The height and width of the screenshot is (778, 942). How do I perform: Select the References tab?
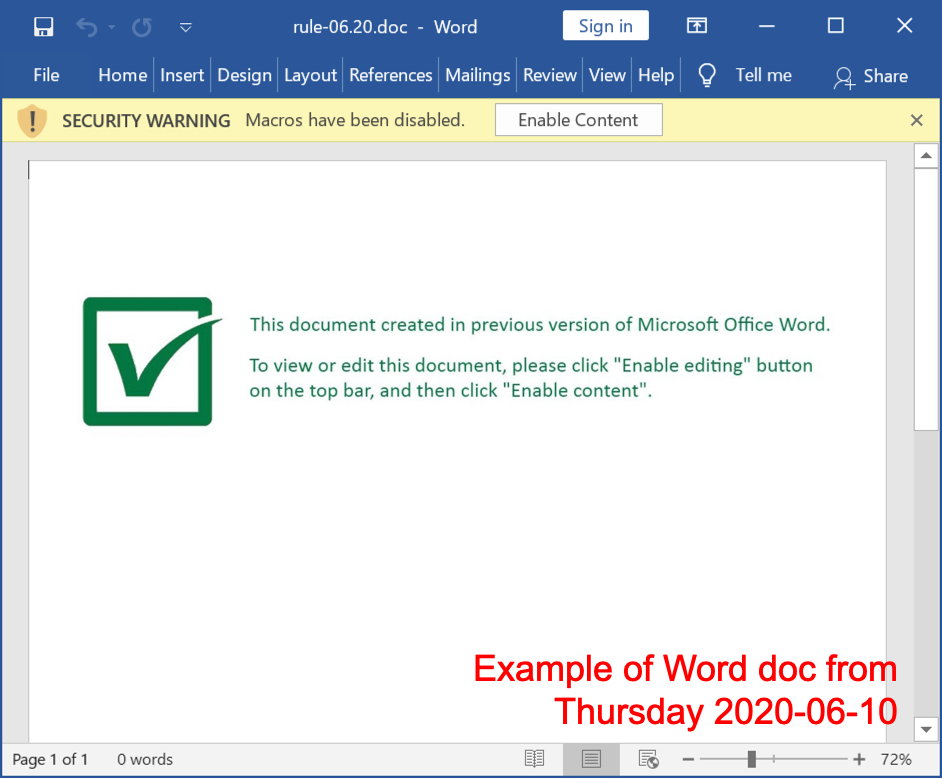(x=391, y=75)
